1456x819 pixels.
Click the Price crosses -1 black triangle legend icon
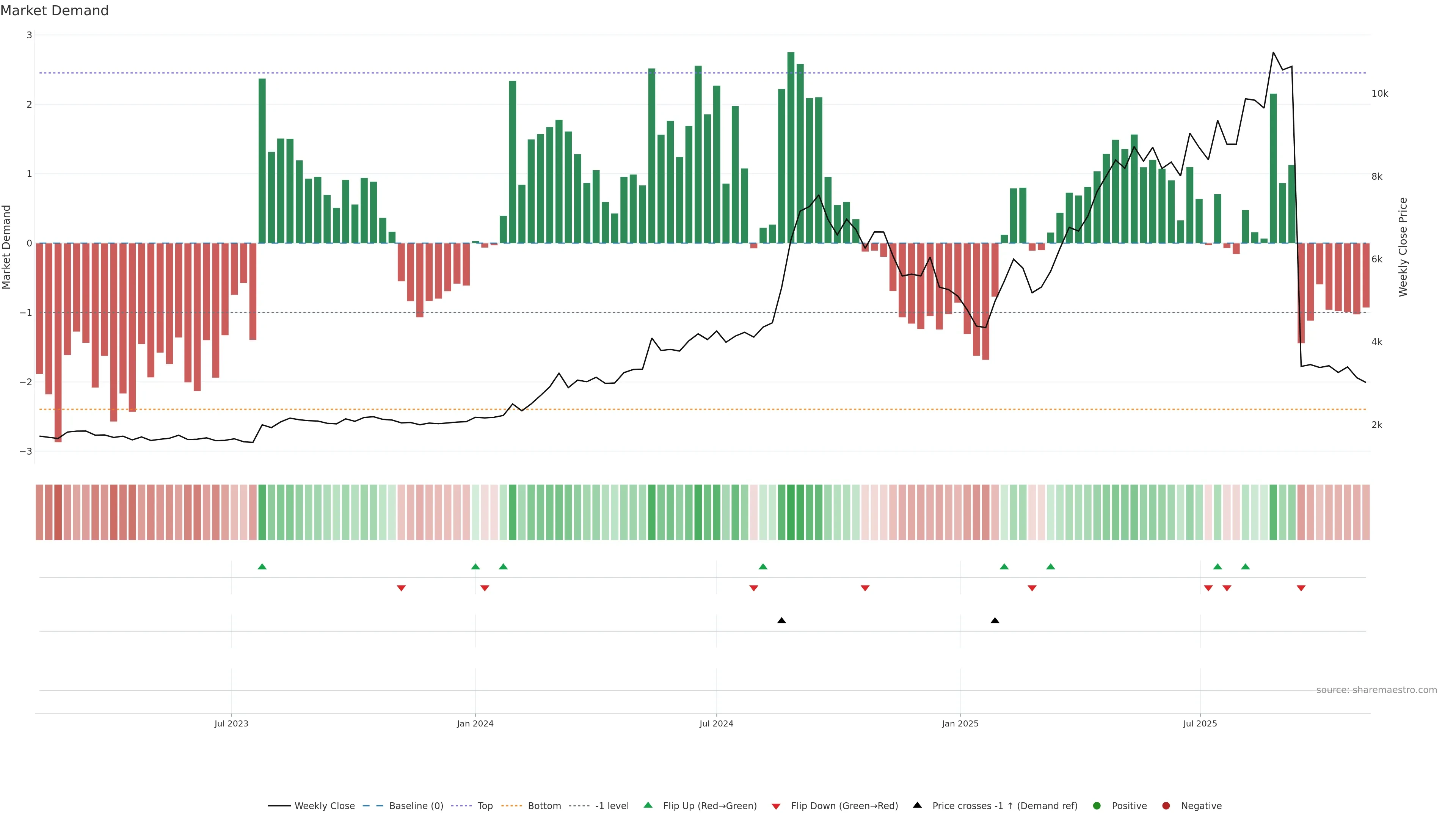point(917,805)
